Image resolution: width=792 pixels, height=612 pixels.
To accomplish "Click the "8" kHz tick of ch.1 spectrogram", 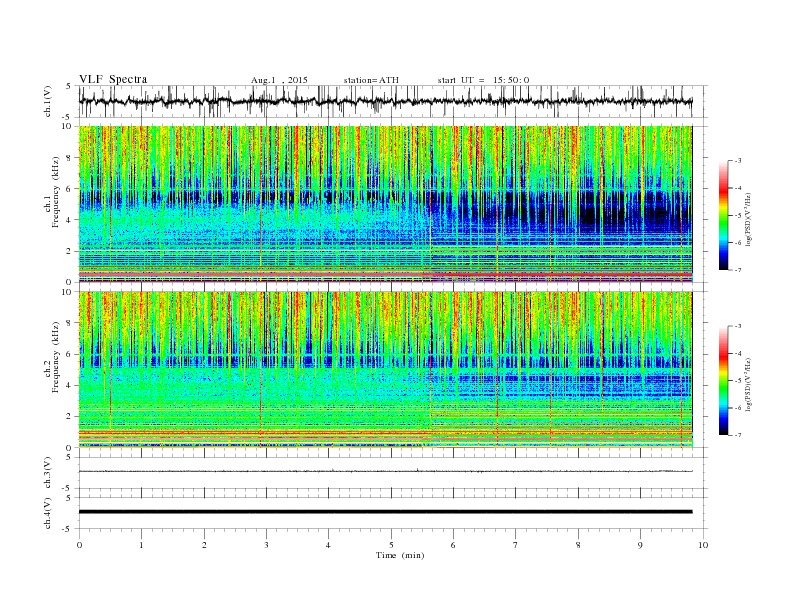I will pyautogui.click(x=69, y=158).
